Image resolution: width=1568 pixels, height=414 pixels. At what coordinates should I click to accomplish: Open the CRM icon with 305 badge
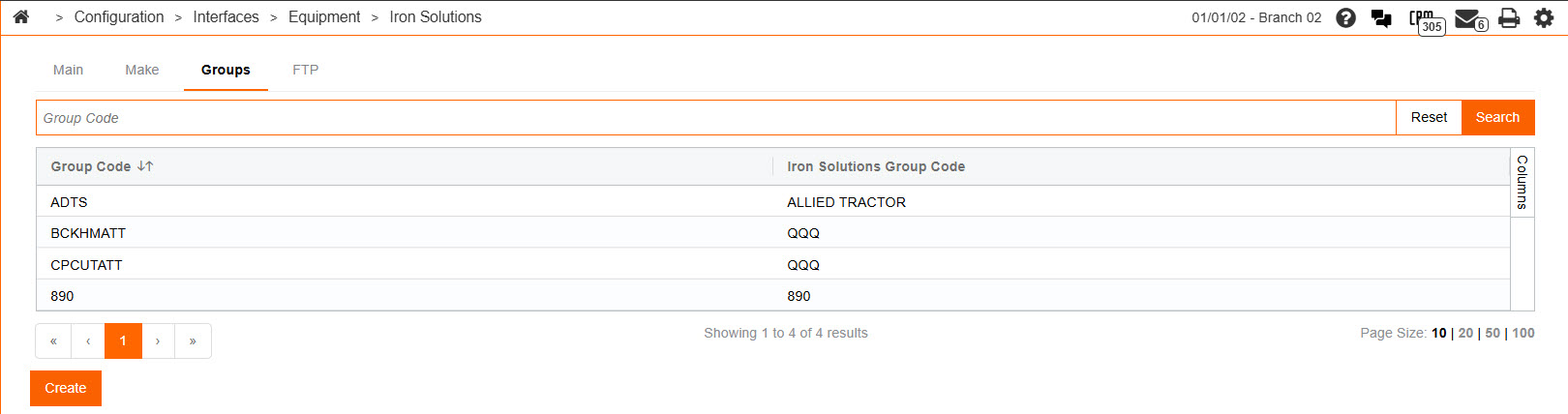click(1423, 18)
